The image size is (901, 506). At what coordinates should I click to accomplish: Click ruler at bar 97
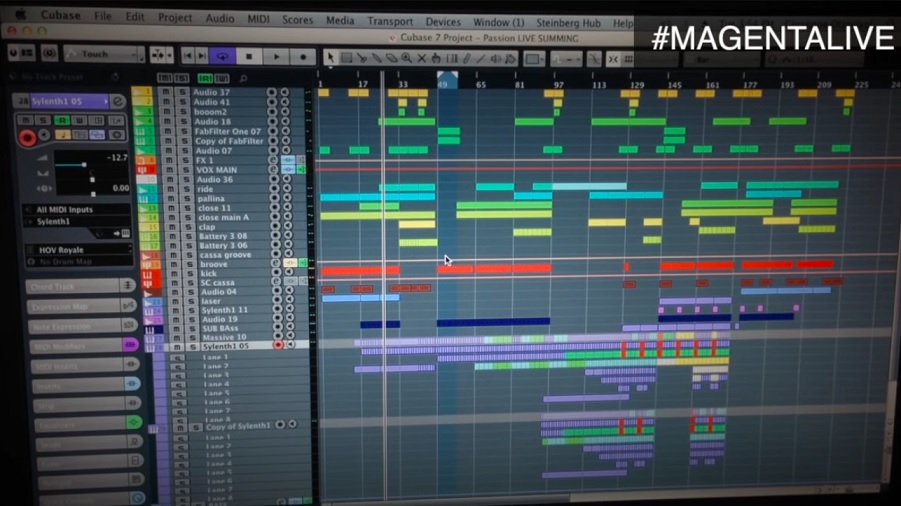tap(558, 84)
